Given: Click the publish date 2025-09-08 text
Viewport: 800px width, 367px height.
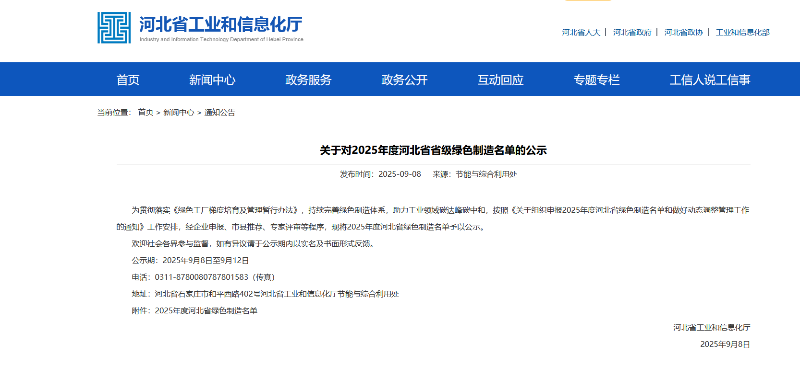Looking at the screenshot, I should click(399, 174).
